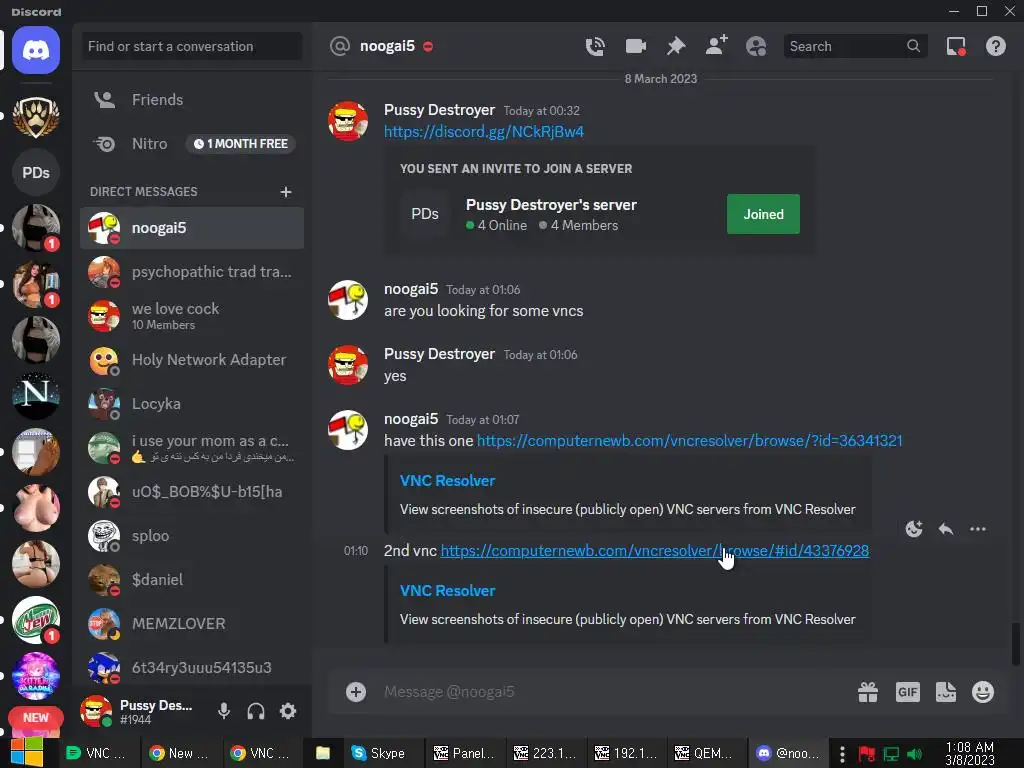
Task: Click Pussy Destroyer username on yes message
Action: (x=439, y=354)
